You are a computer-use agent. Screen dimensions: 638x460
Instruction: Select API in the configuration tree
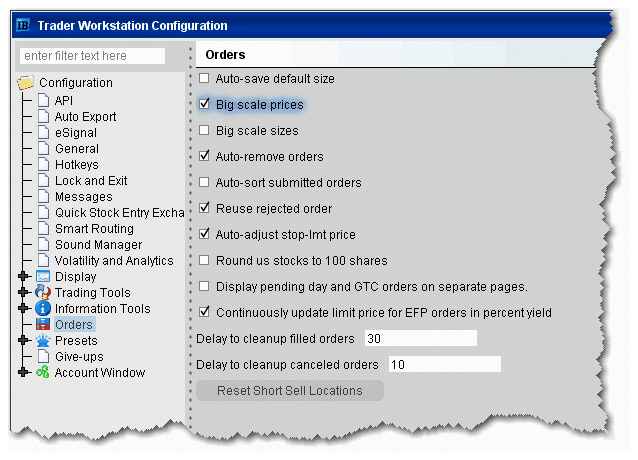point(64,100)
